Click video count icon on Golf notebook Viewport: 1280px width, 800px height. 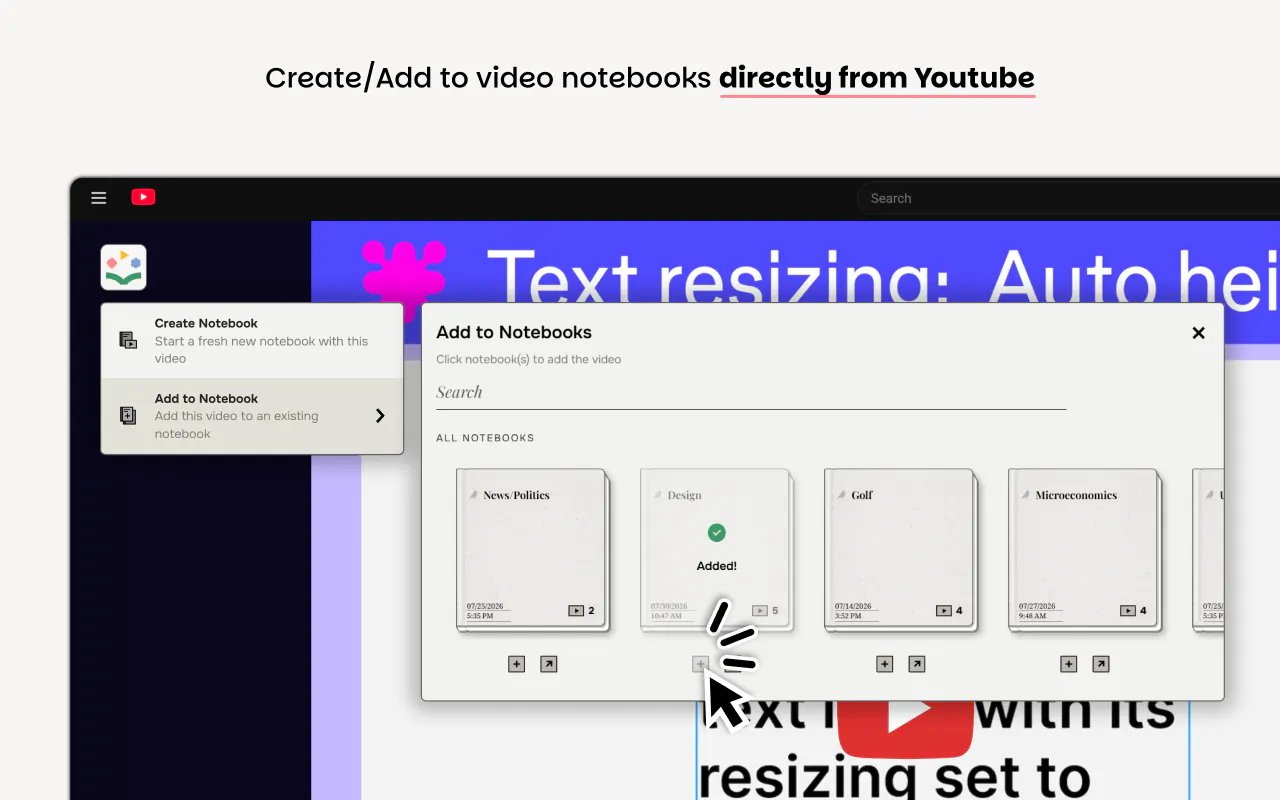pos(944,611)
